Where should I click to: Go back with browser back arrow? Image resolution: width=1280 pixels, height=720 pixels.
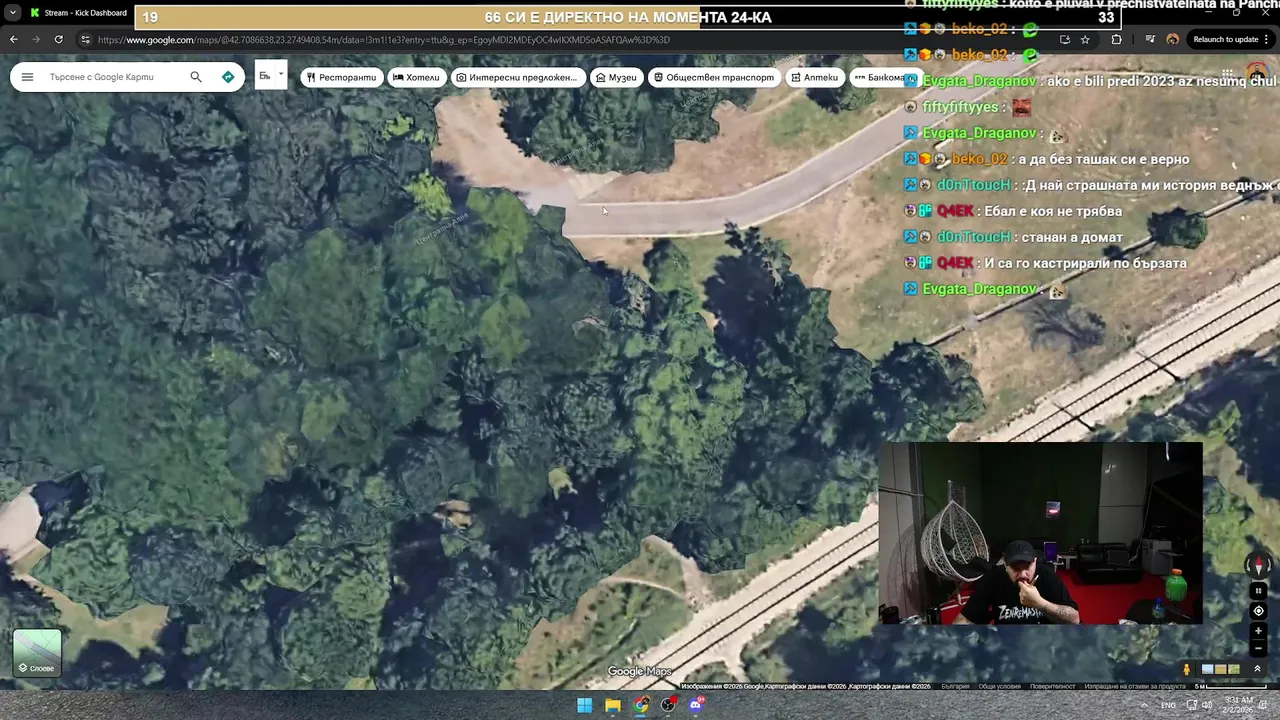point(14,40)
